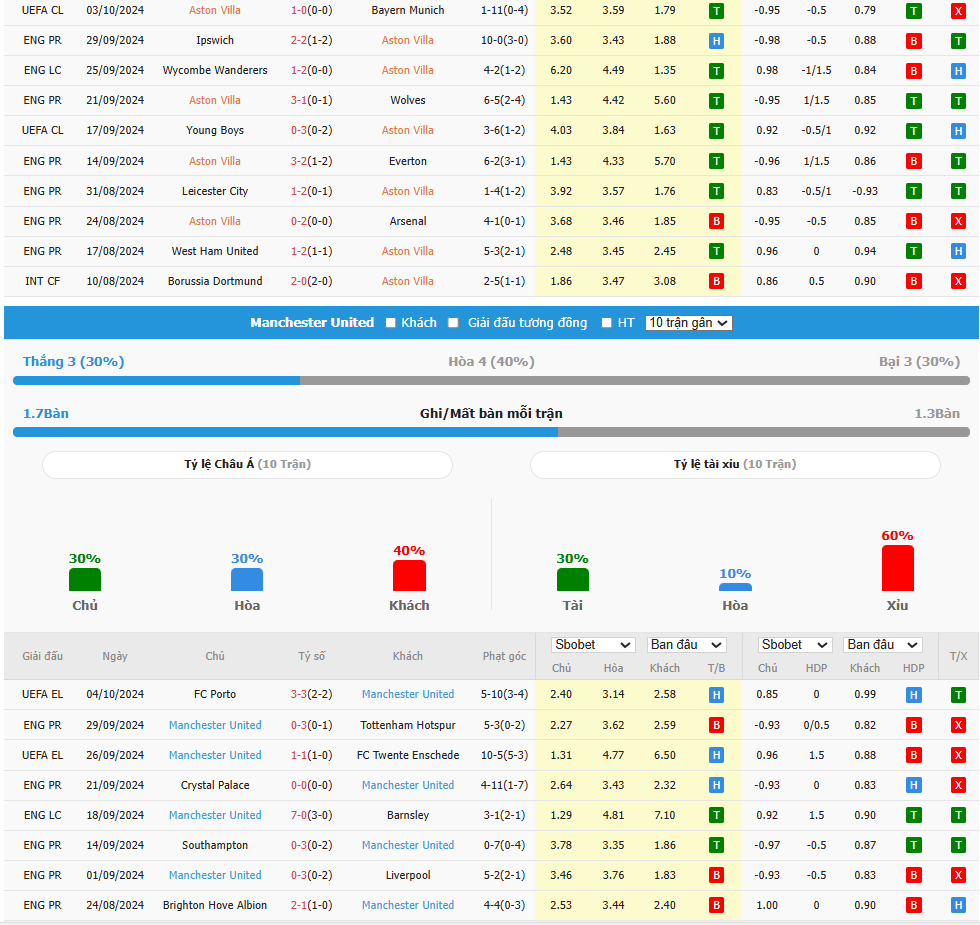Screen dimensions: 980x925
Task: Click the blue H T/X badge in Wycombe Wanderers row
Action: [958, 71]
